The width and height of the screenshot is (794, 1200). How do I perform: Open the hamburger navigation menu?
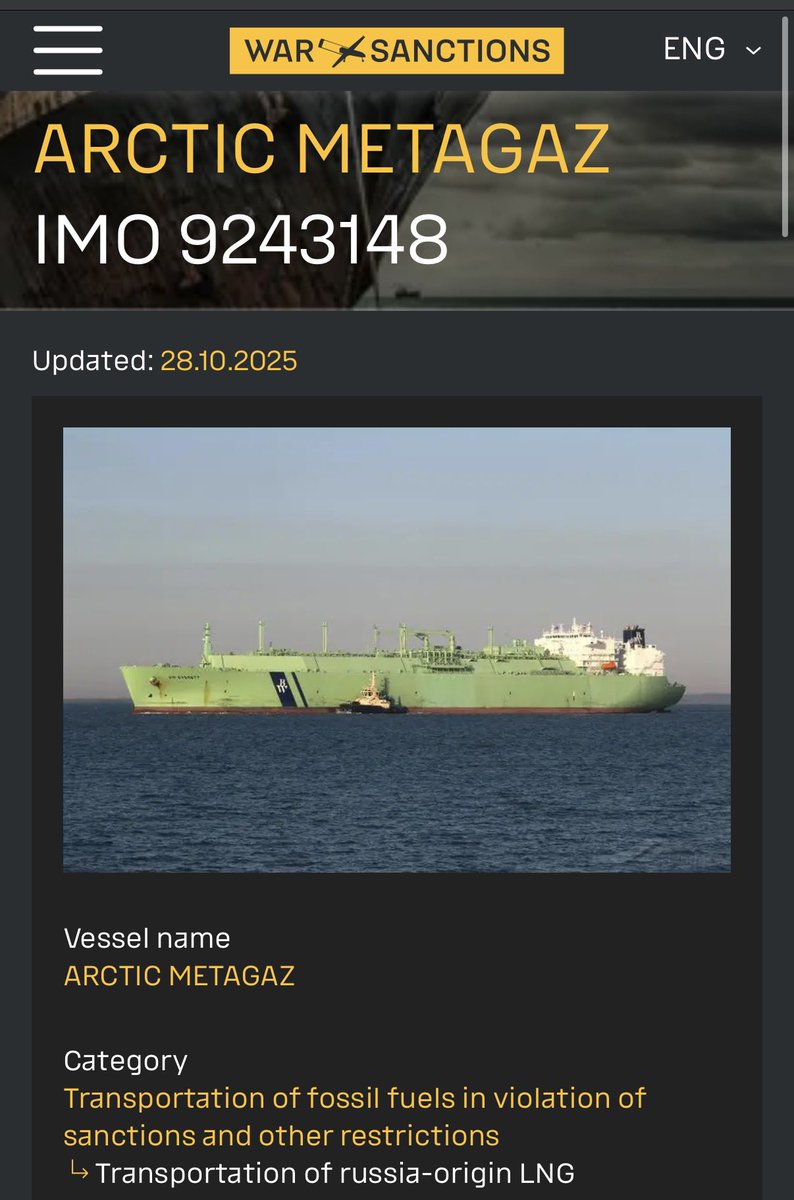(68, 49)
